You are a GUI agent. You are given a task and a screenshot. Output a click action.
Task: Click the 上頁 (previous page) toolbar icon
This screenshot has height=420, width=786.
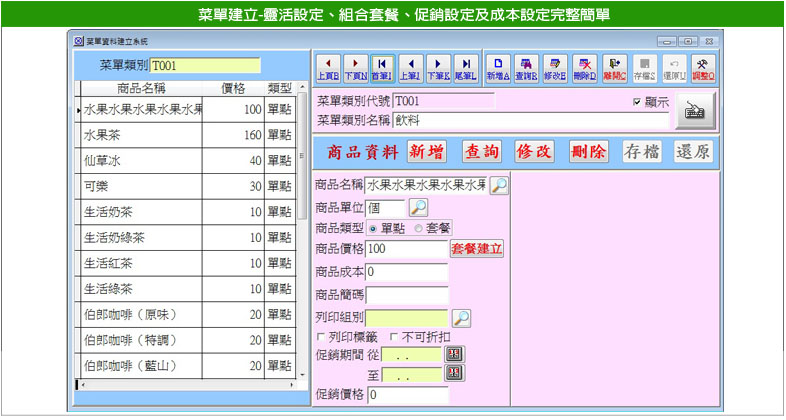pyautogui.click(x=327, y=67)
